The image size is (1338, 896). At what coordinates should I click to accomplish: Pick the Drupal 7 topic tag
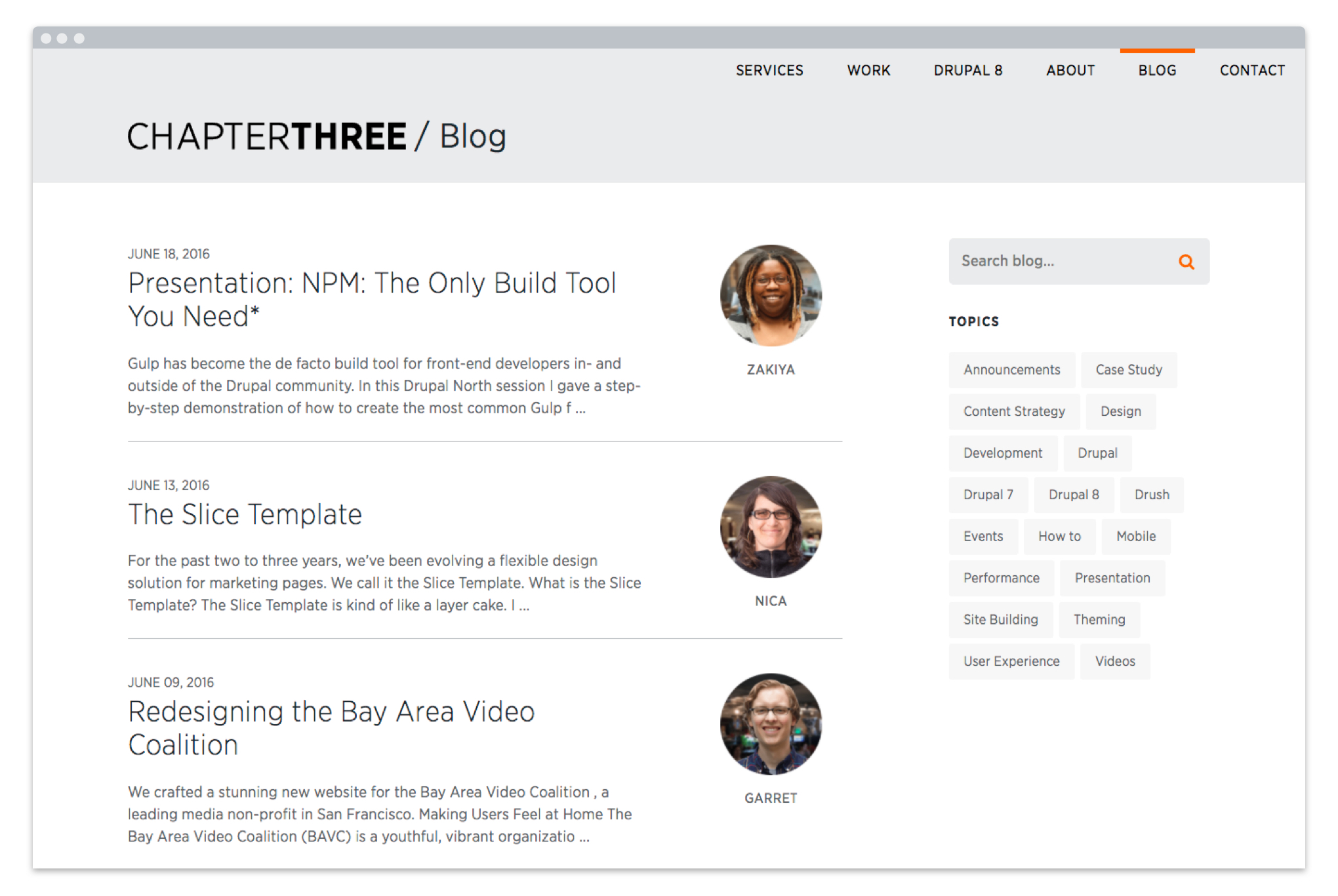pyautogui.click(x=988, y=495)
